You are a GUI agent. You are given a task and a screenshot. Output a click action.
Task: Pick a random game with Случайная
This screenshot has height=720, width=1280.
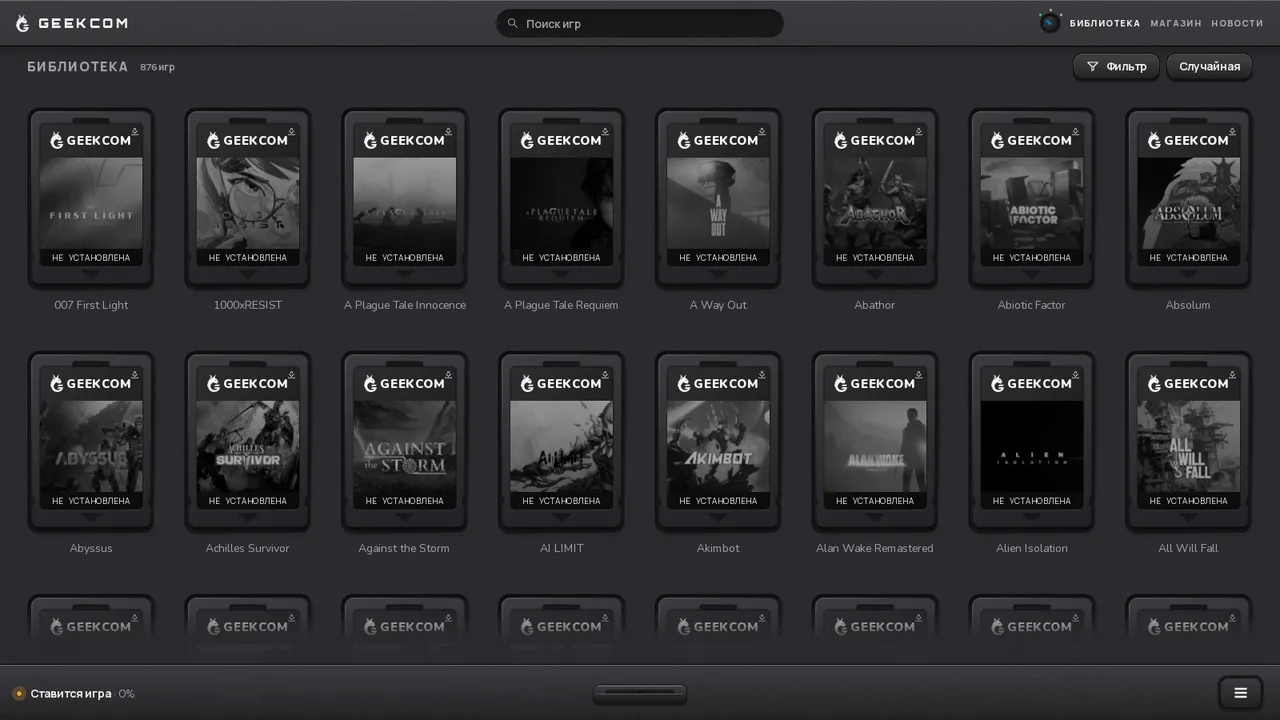coord(1209,66)
